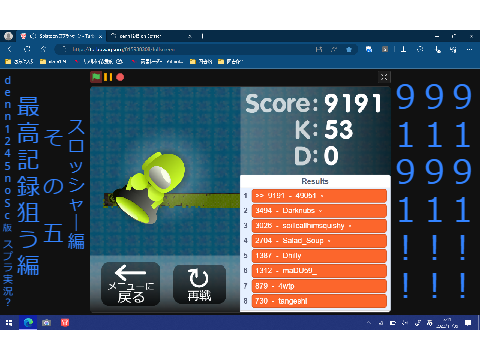
Task: Click the back-to-menu arrow button
Action: (131, 284)
